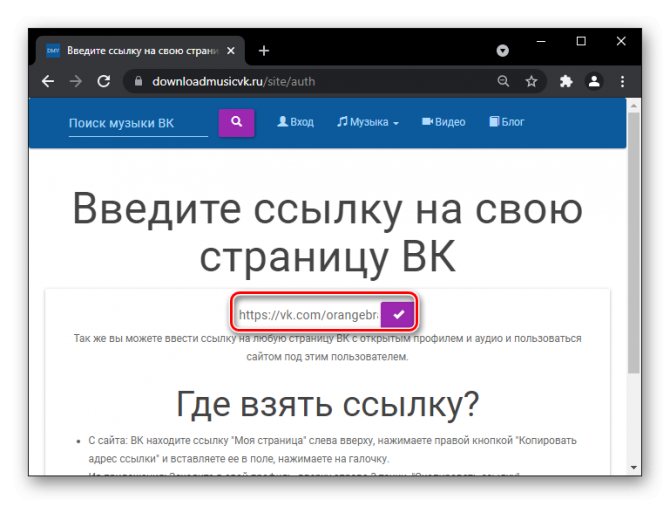Select the Введите ссылку browser tab
670x513 pixels.
tap(141, 51)
